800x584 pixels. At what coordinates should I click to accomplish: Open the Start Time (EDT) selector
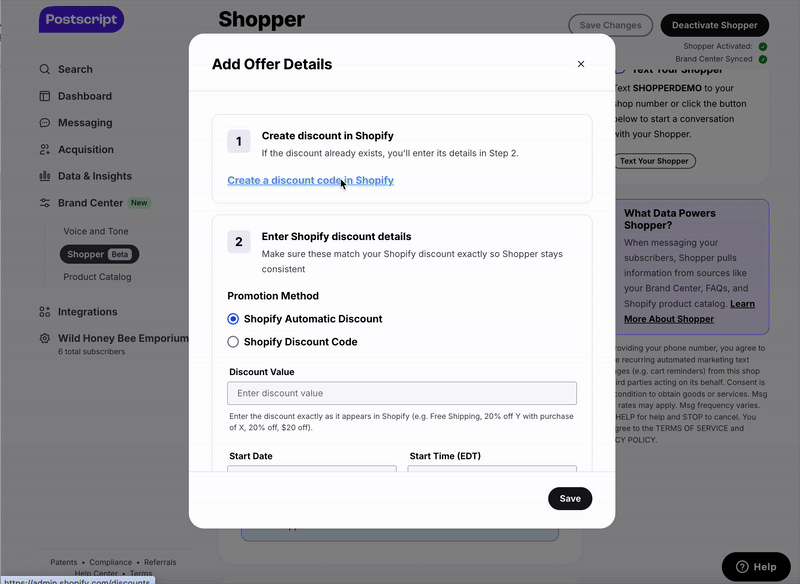coord(491,472)
